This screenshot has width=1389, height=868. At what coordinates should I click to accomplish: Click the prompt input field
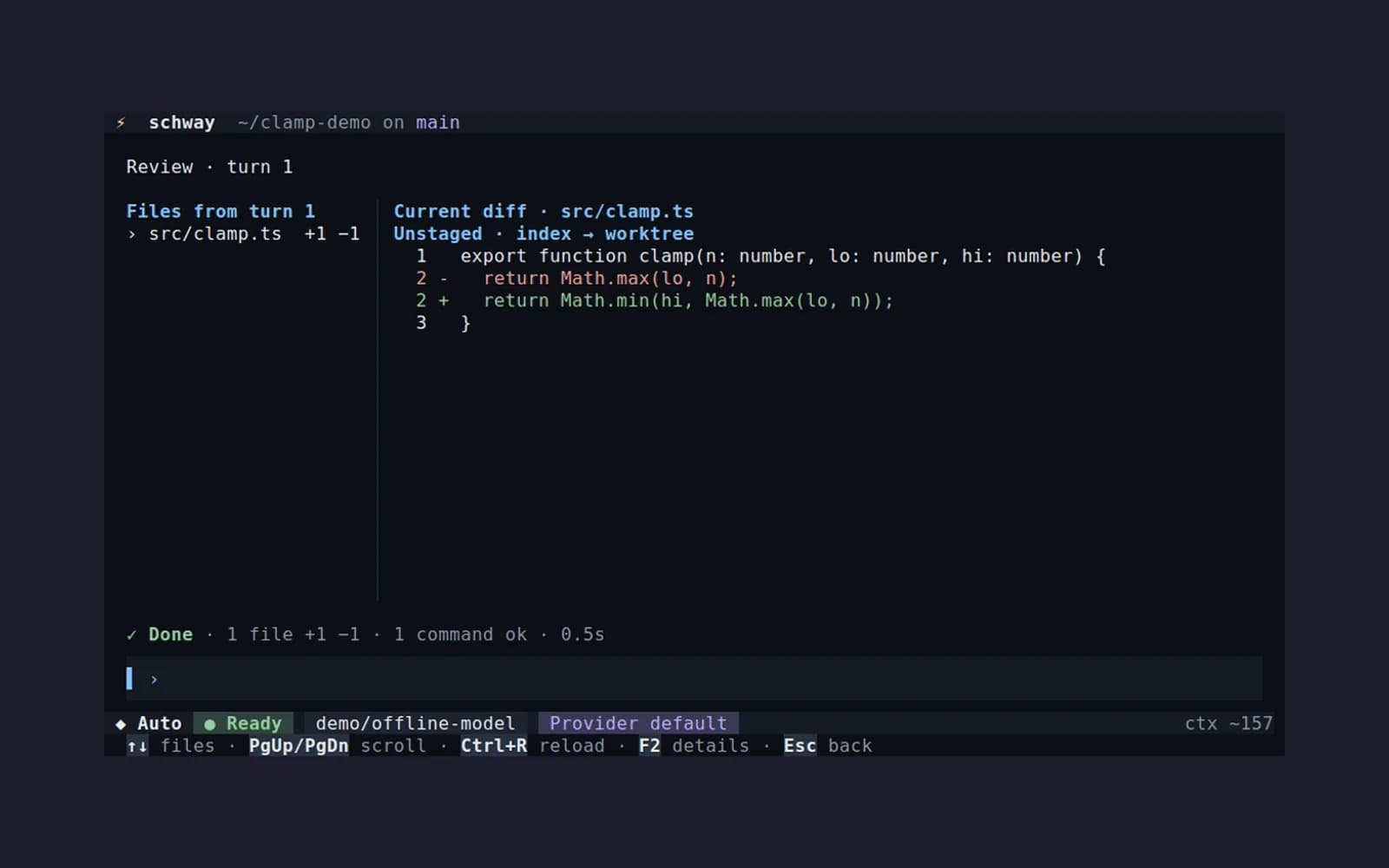(694, 679)
